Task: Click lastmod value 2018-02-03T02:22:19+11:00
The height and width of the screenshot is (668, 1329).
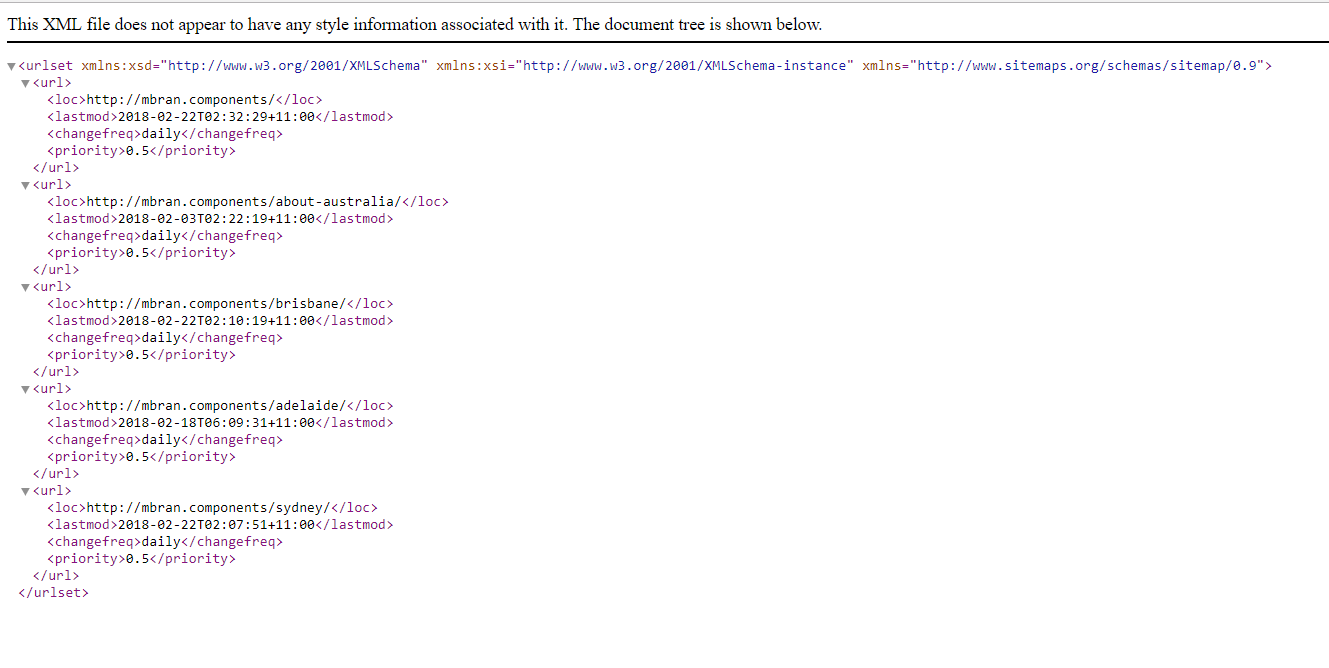Action: tap(216, 218)
